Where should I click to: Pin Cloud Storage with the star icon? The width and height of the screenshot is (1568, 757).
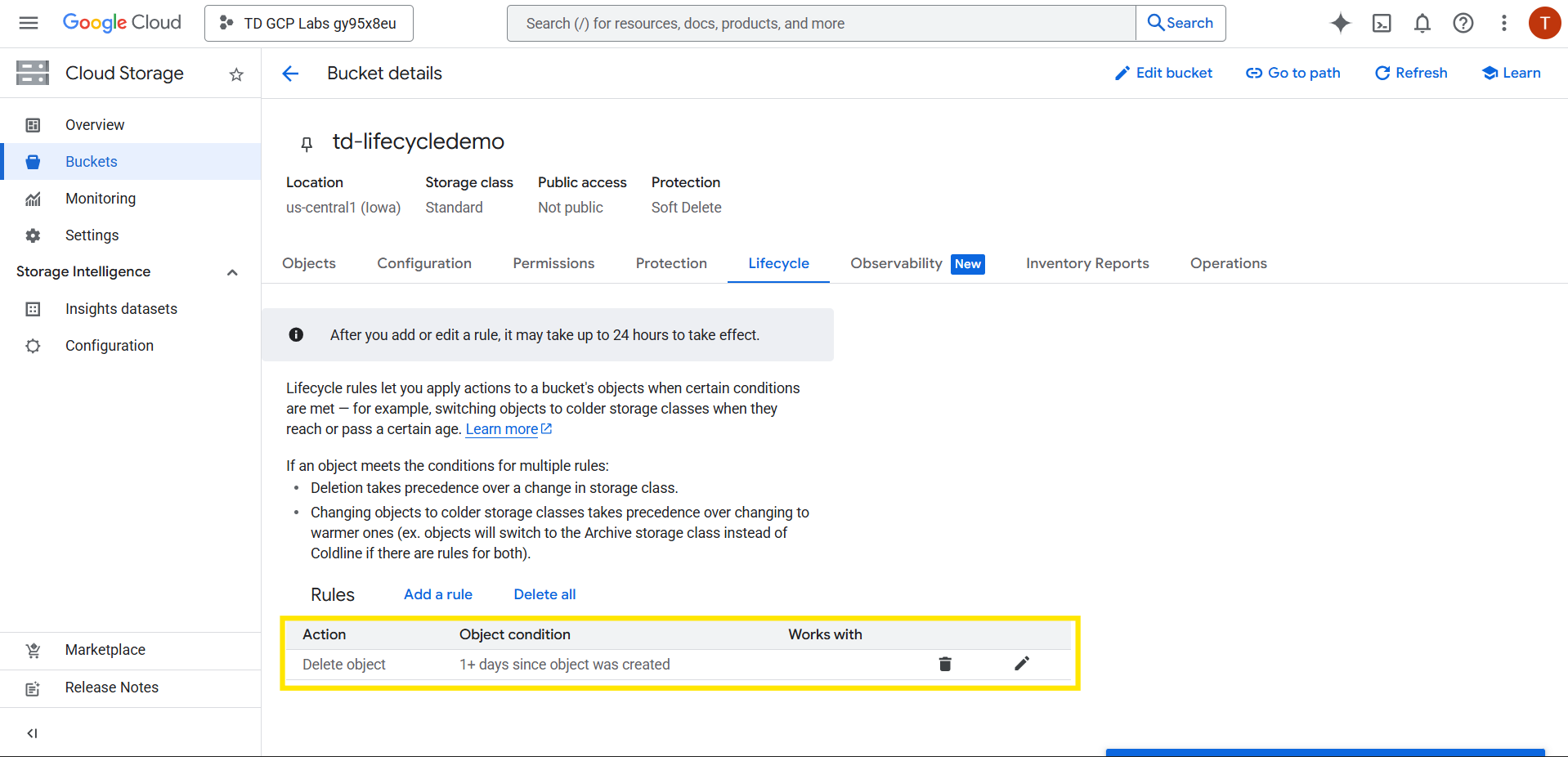pyautogui.click(x=236, y=74)
